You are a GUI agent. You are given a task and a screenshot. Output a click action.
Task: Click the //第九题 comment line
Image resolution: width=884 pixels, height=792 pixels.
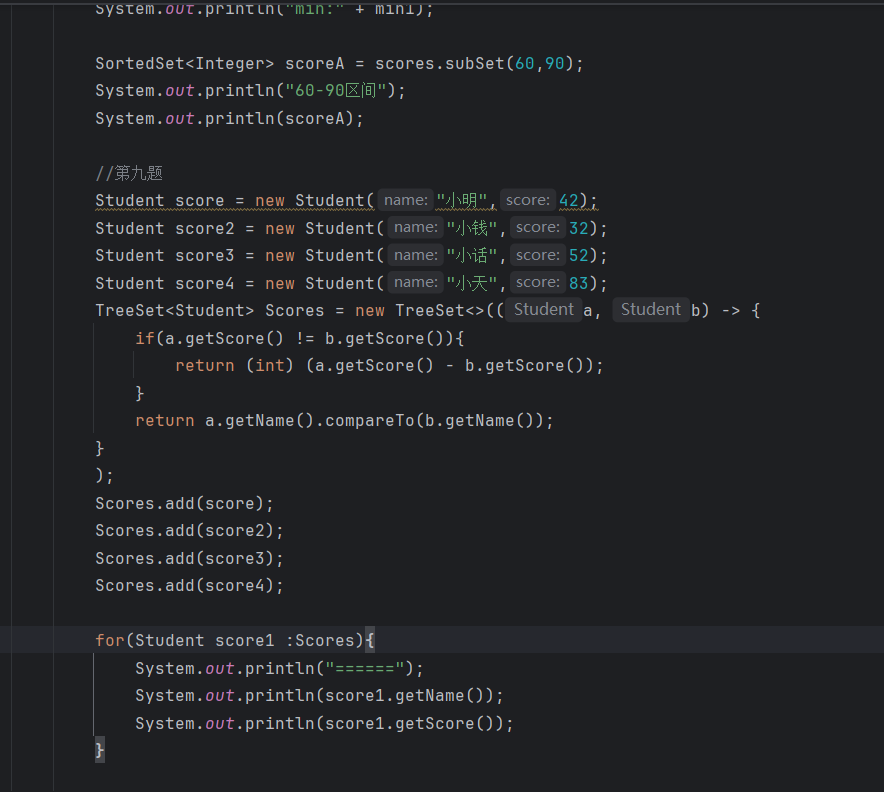129,173
